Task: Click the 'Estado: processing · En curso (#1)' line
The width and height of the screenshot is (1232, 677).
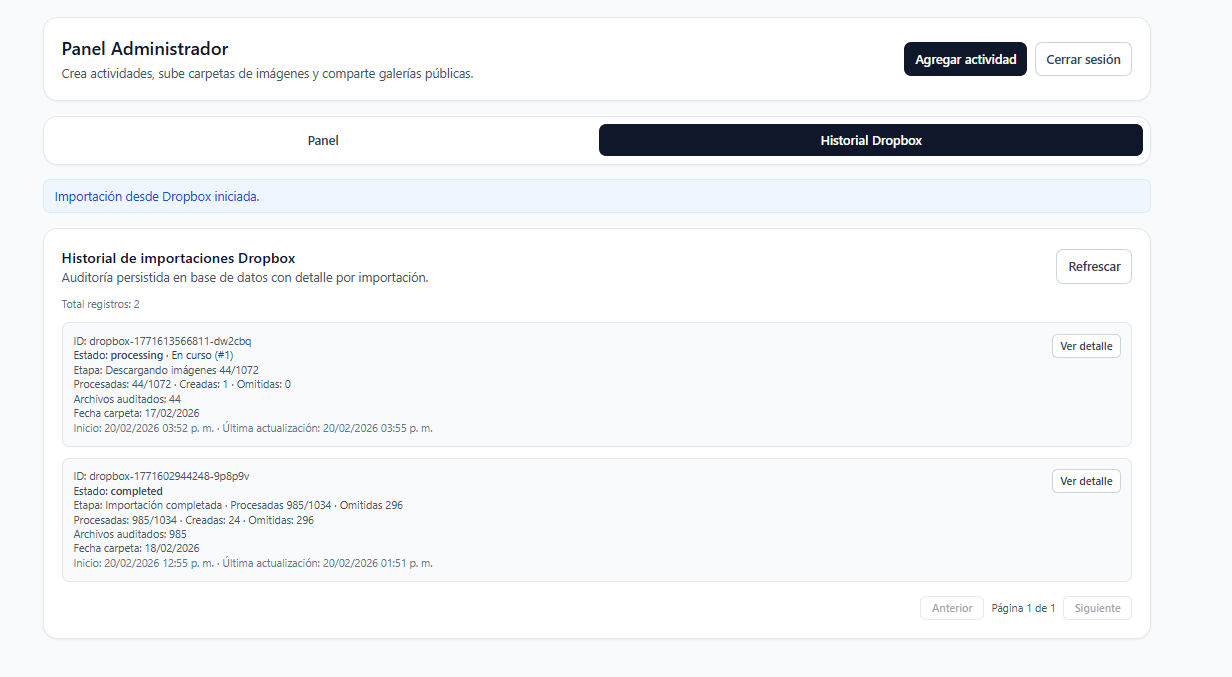Action: (153, 355)
